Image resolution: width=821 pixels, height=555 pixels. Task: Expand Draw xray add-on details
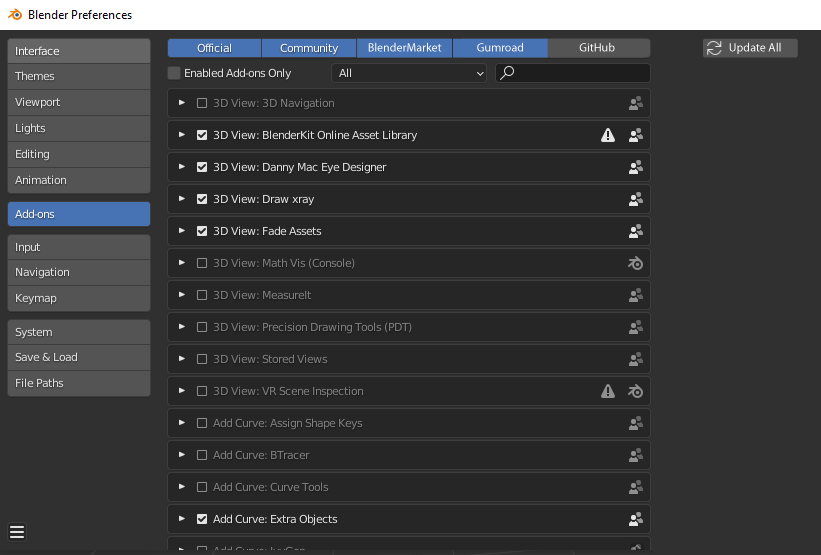click(182, 198)
